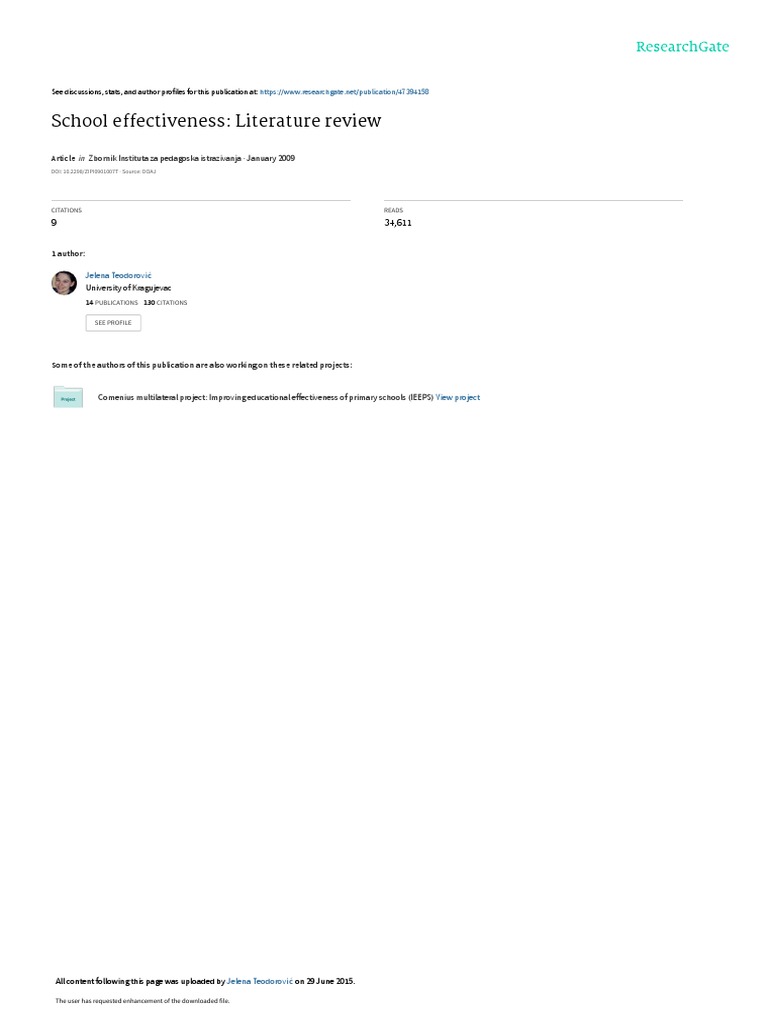Click the 130 CITATIONS author stat
768x1024 pixels.
pos(165,303)
